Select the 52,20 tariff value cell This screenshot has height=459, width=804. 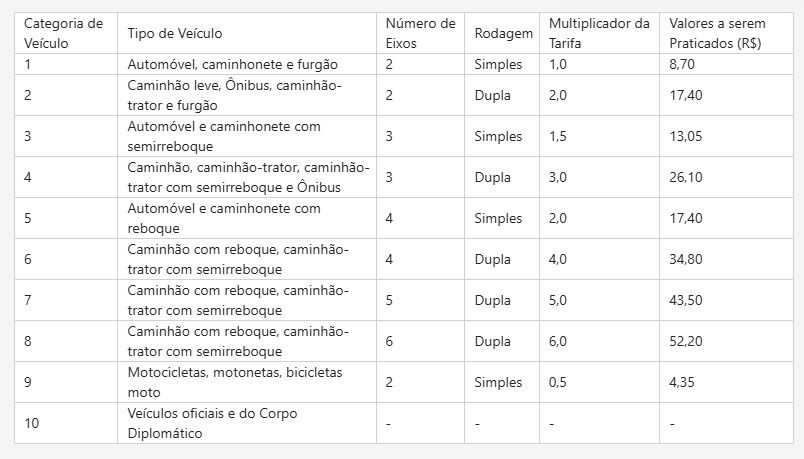coord(686,341)
